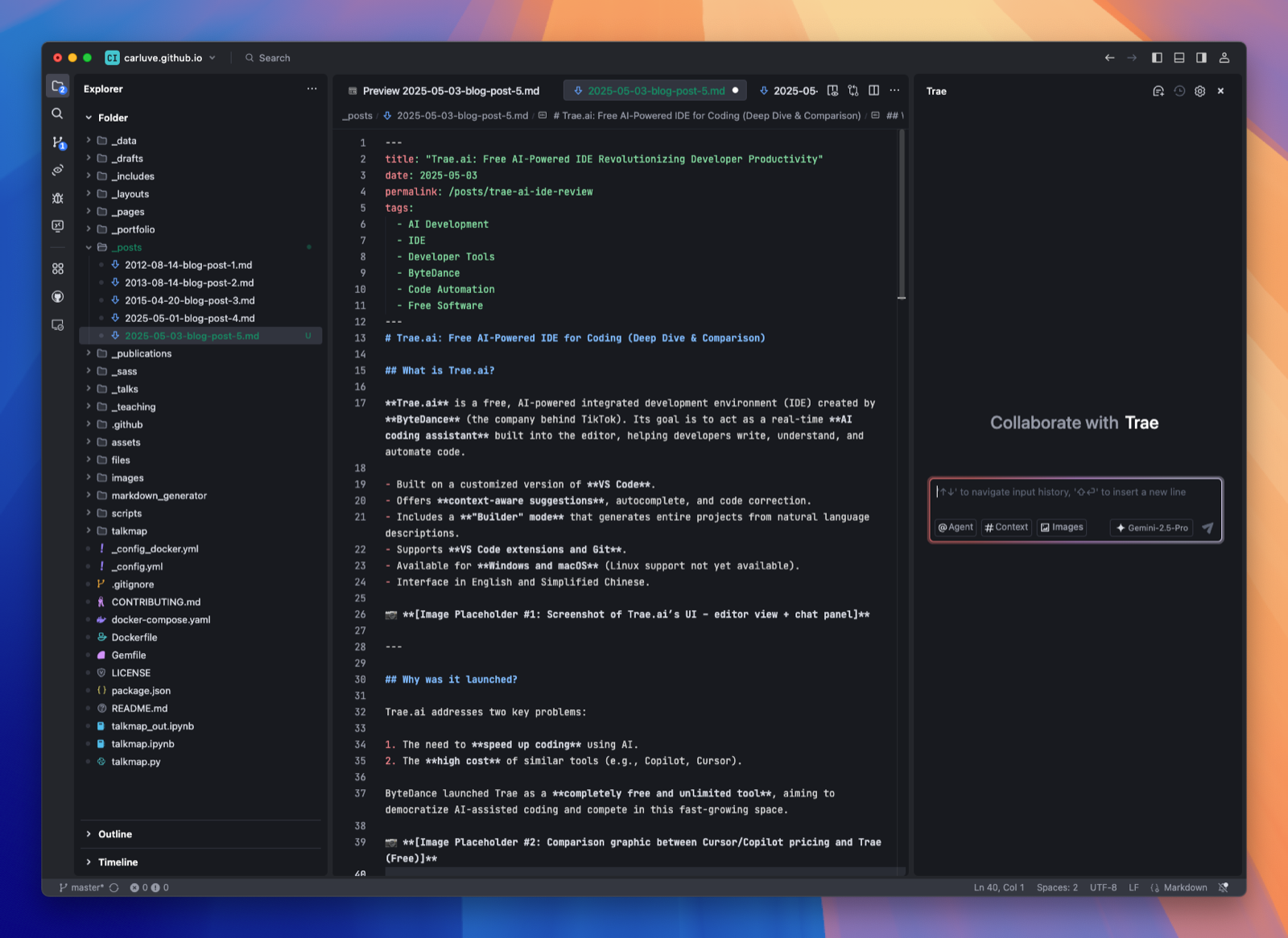Image resolution: width=1288 pixels, height=938 pixels.
Task: Click the send message arrow icon
Action: [1207, 528]
